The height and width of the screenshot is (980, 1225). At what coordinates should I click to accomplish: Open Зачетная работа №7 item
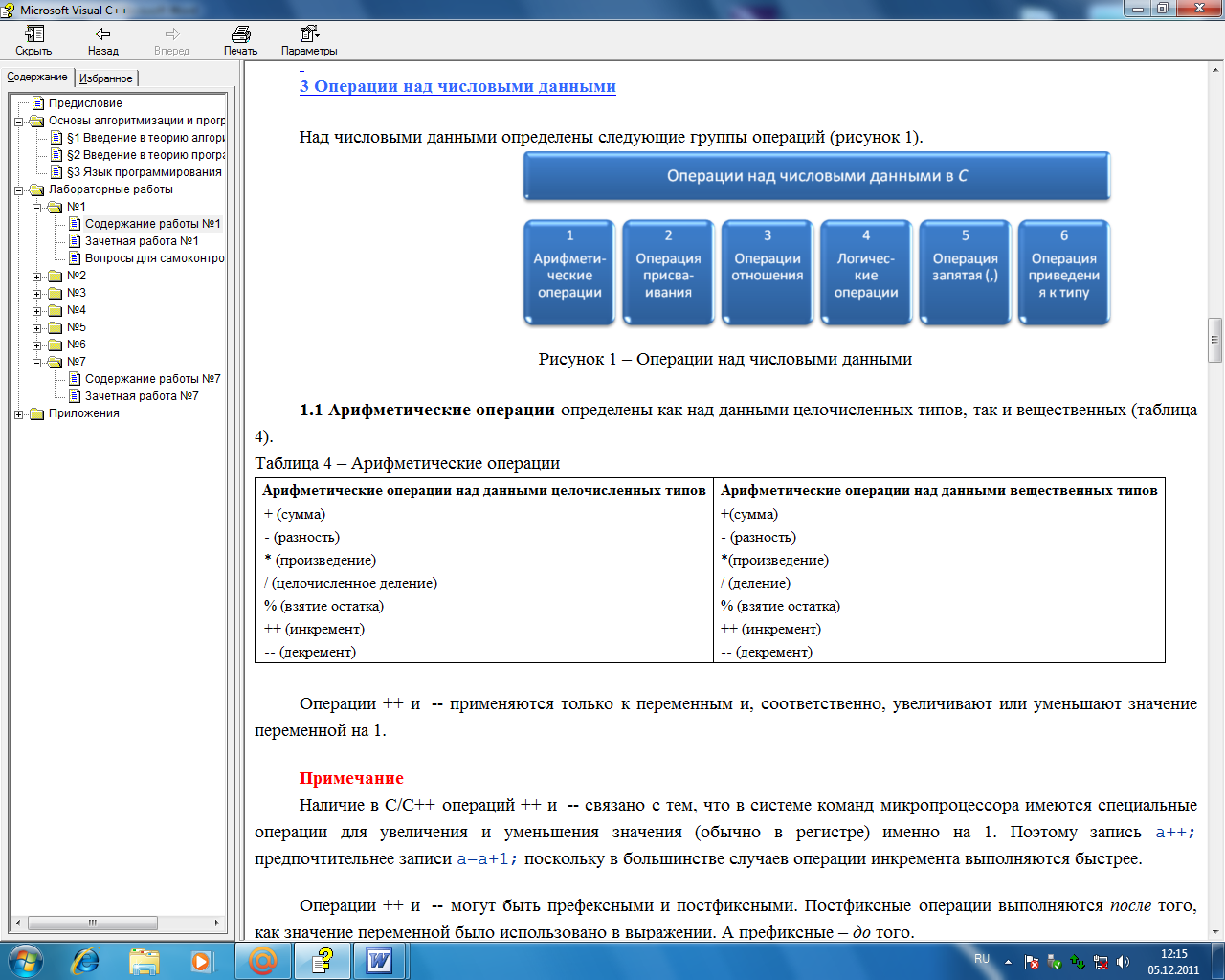142,396
